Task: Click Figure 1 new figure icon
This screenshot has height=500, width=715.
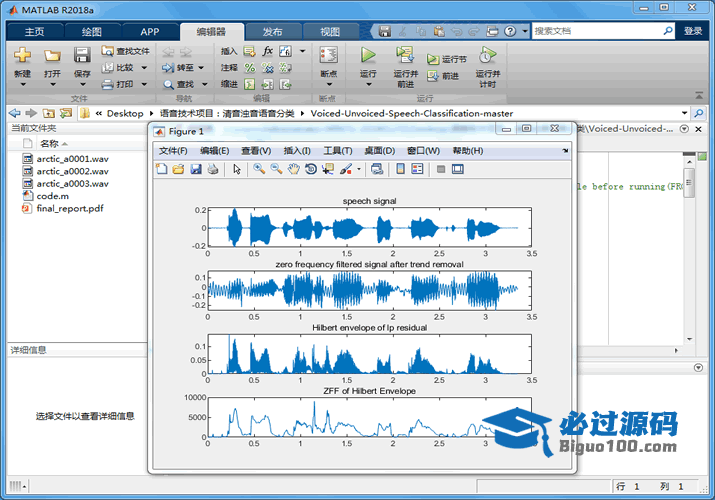Action: click(162, 169)
